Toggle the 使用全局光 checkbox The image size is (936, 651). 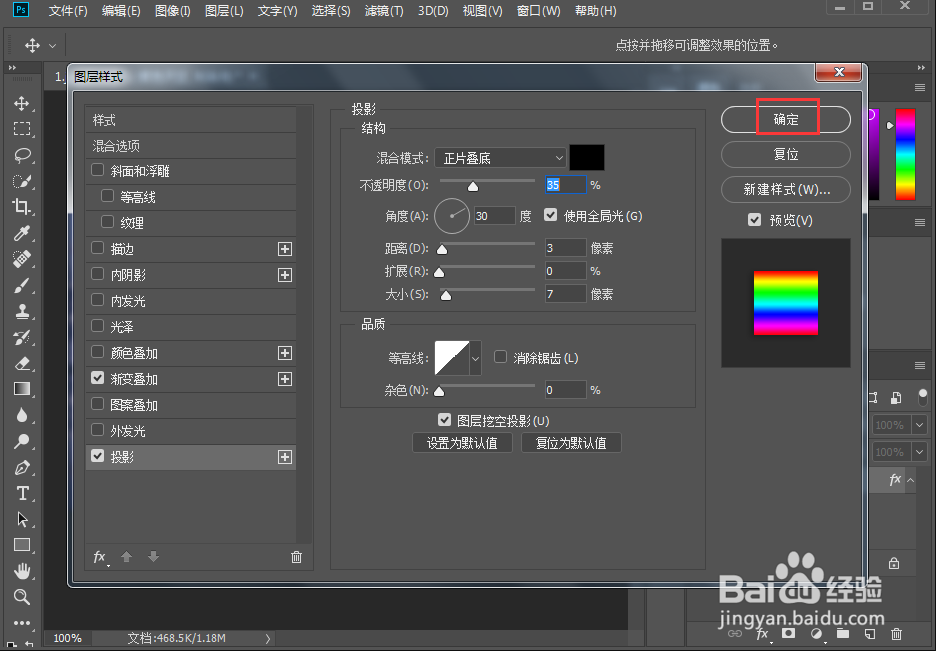(x=550, y=215)
